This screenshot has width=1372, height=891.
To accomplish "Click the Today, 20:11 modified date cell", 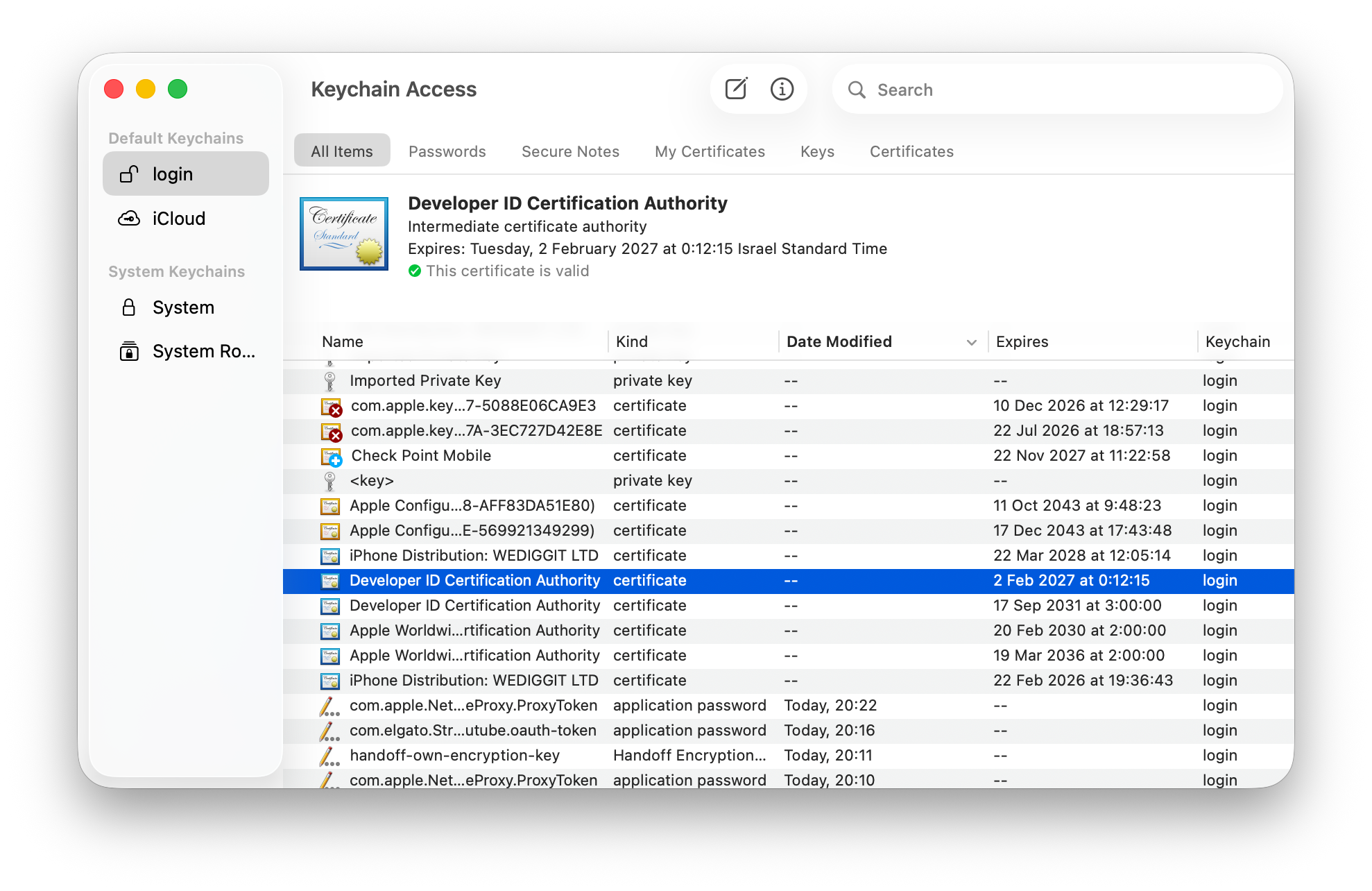I will (x=829, y=756).
